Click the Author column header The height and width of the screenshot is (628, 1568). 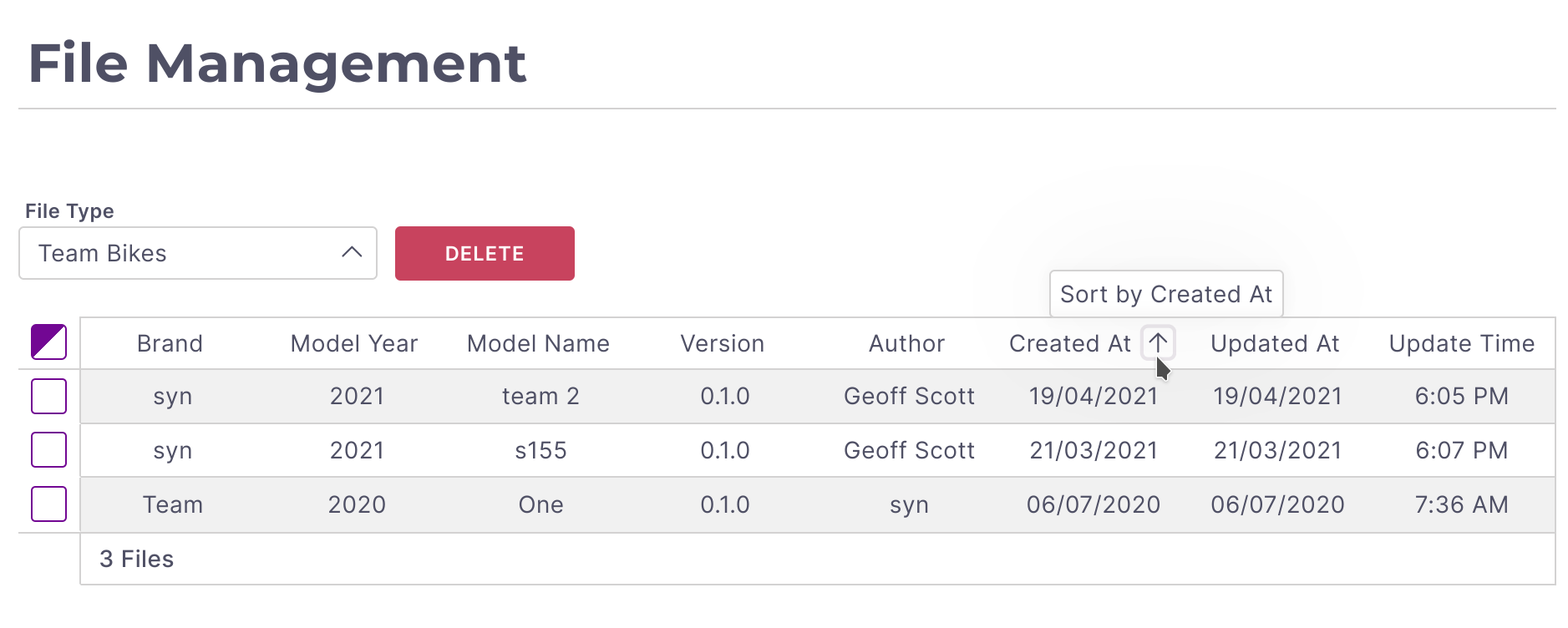click(906, 343)
